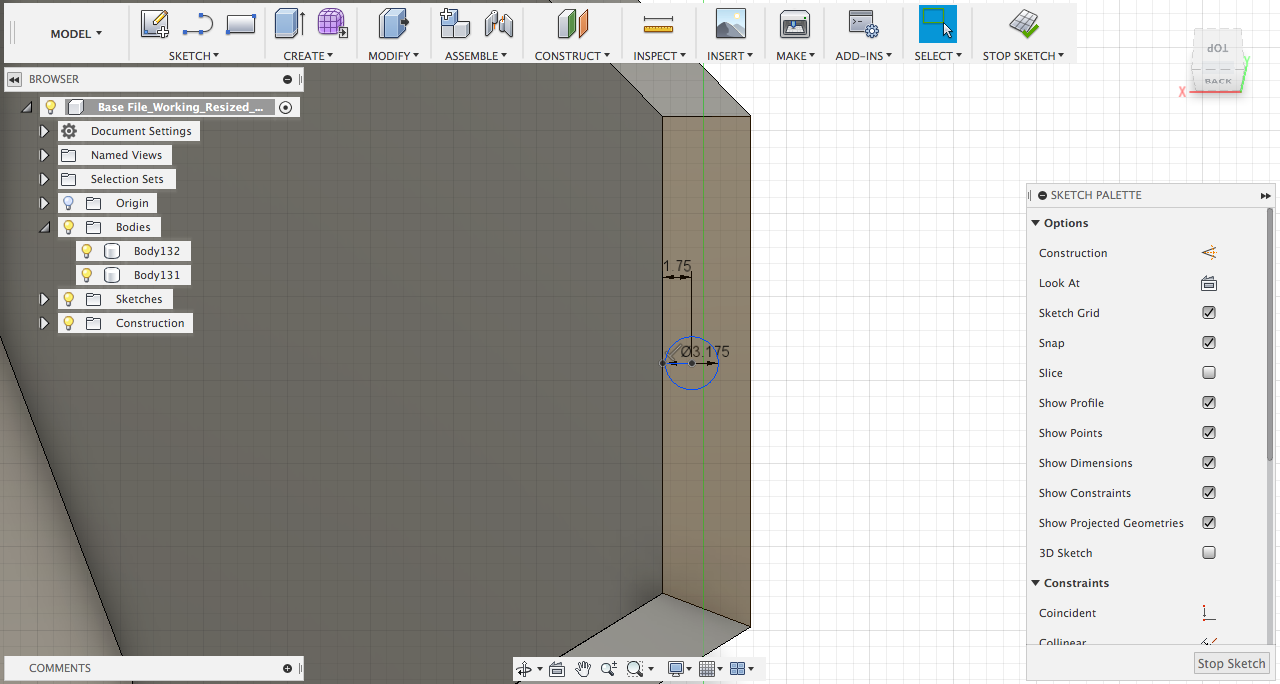Hide Body131 using its lightbulb
1280x684 pixels.
[x=87, y=275]
